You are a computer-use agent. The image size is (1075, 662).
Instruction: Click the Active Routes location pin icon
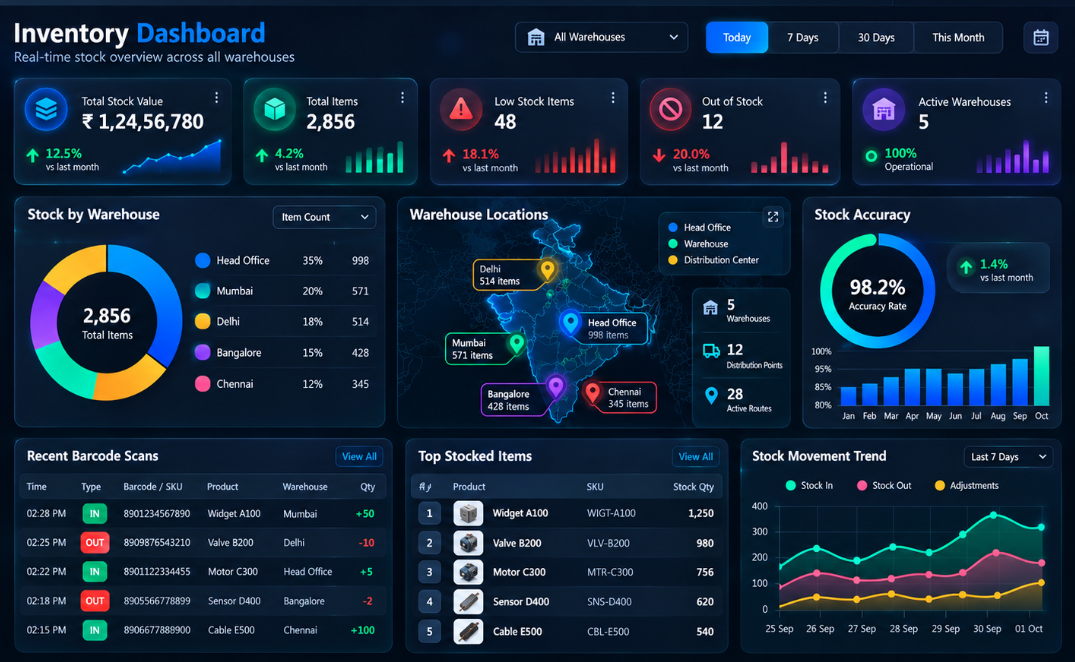(x=712, y=395)
